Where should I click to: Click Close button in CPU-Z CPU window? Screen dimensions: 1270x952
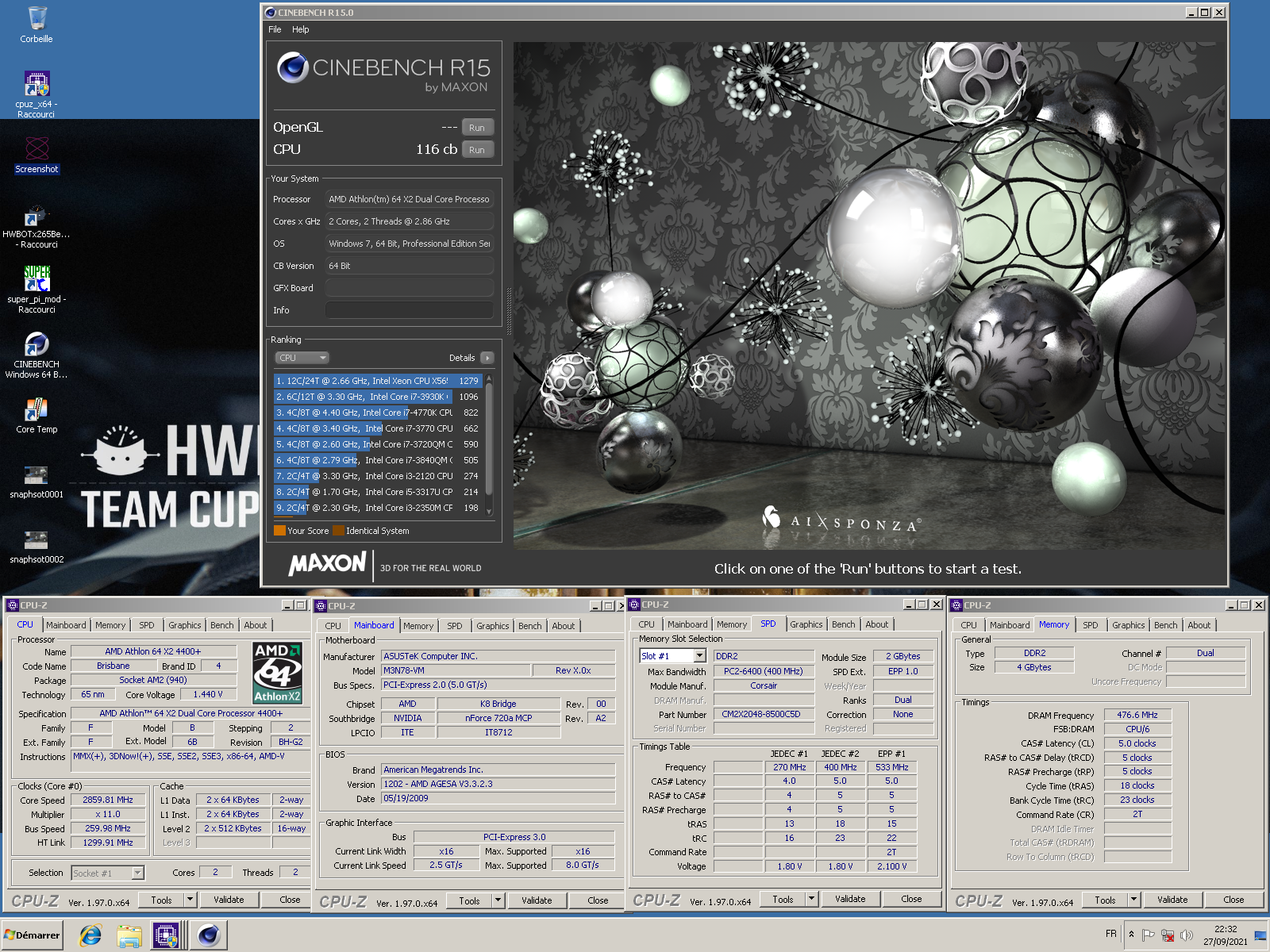pyautogui.click(x=290, y=900)
